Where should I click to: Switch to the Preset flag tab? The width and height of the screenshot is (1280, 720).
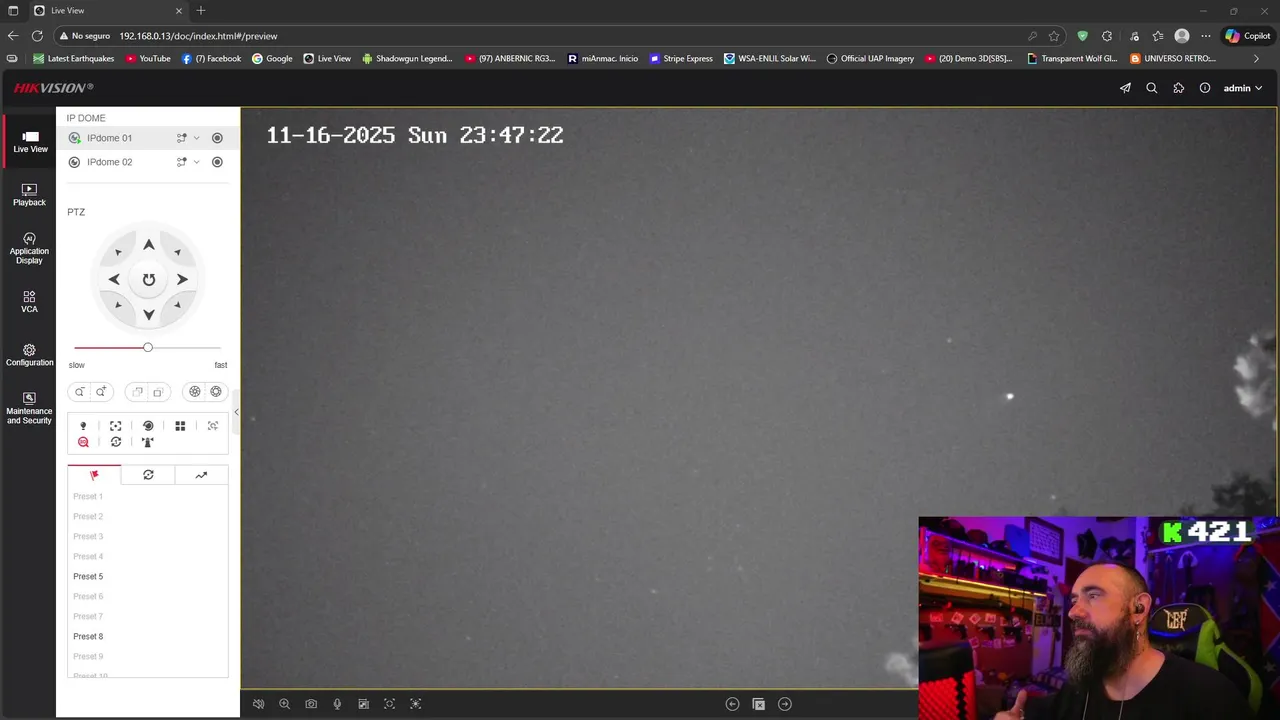[94, 475]
